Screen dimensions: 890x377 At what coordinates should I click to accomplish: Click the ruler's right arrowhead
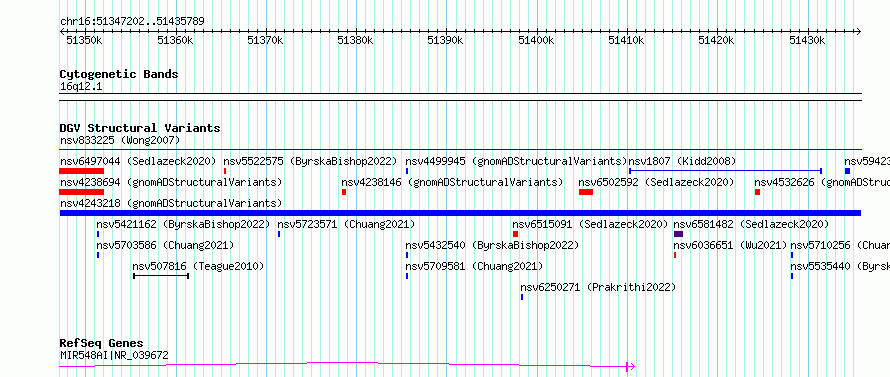(858, 31)
